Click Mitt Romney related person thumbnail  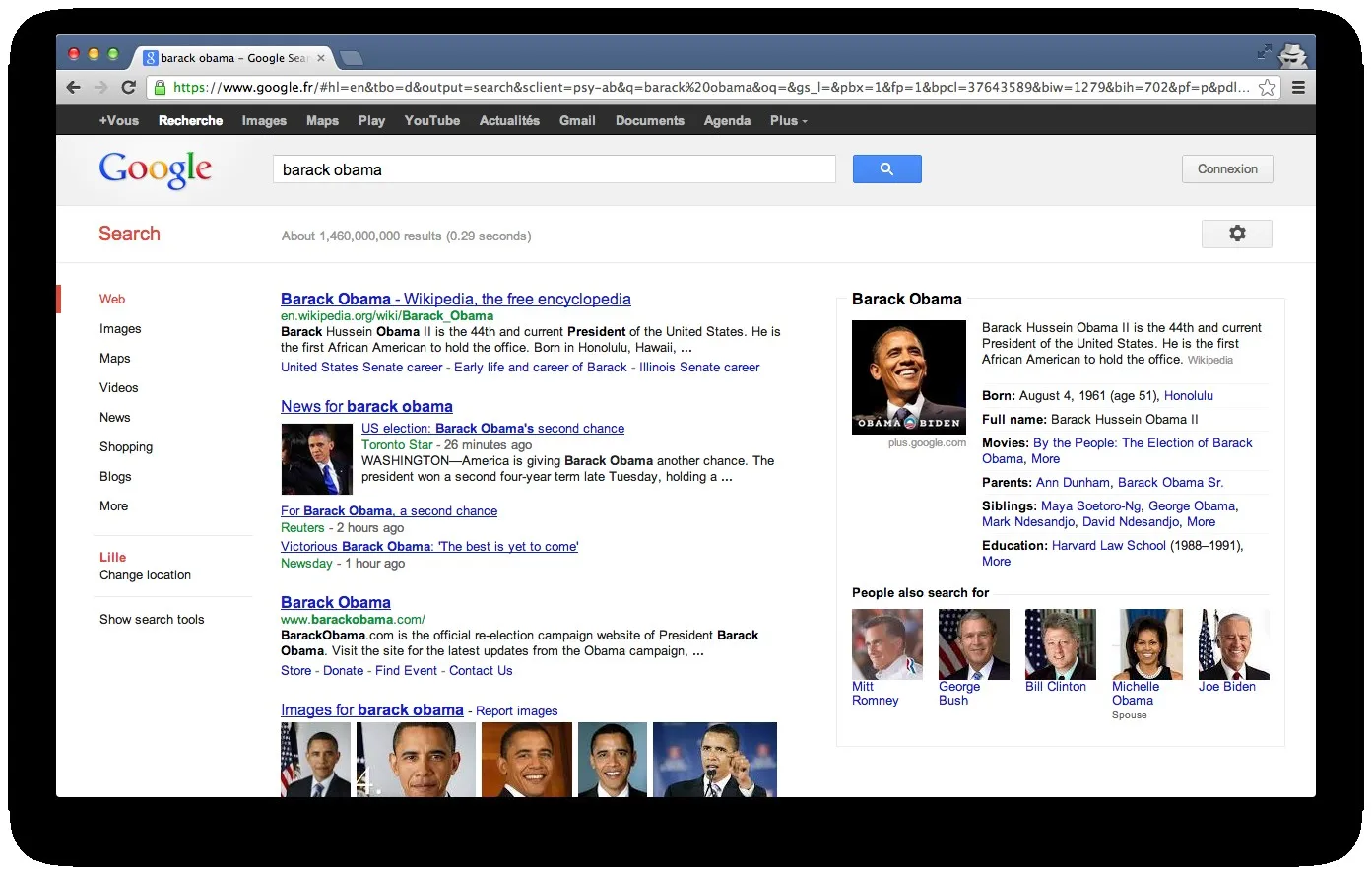coord(887,644)
